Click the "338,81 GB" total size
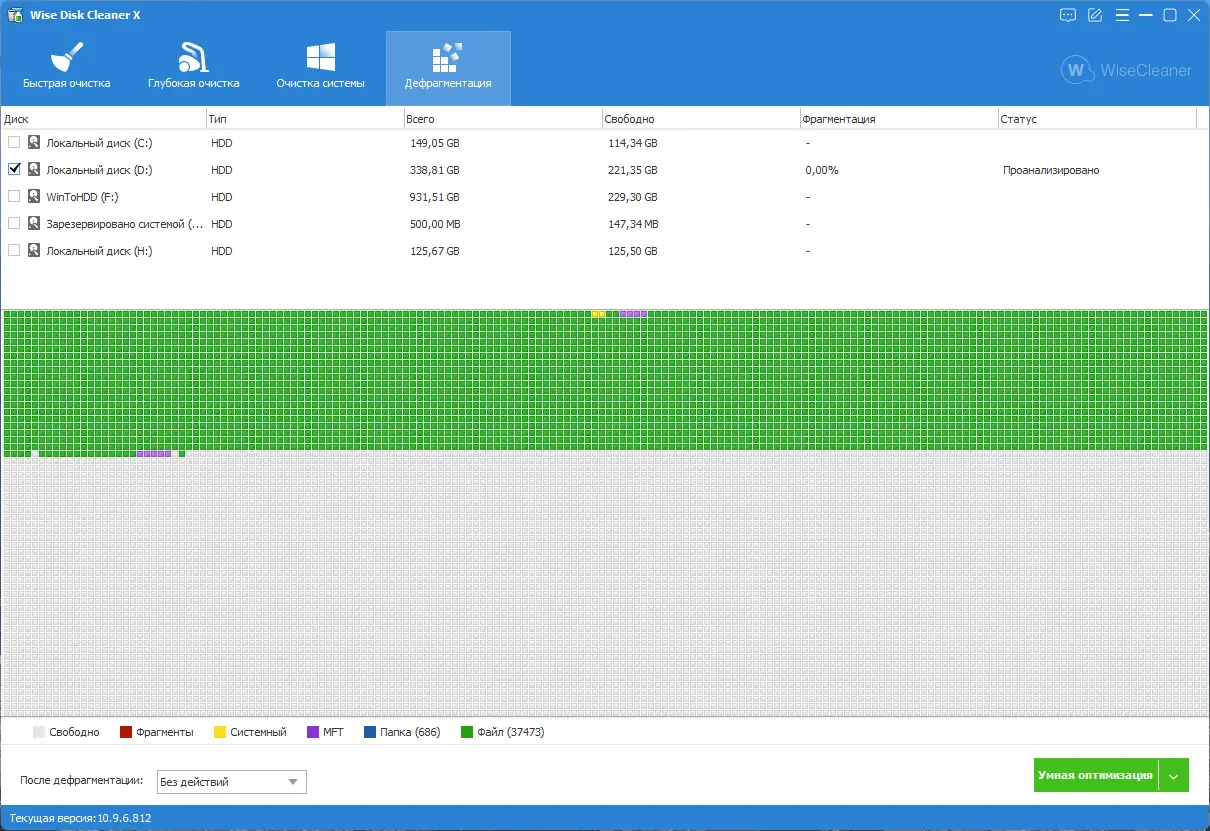Viewport: 1210px width, 831px height. (x=435, y=170)
